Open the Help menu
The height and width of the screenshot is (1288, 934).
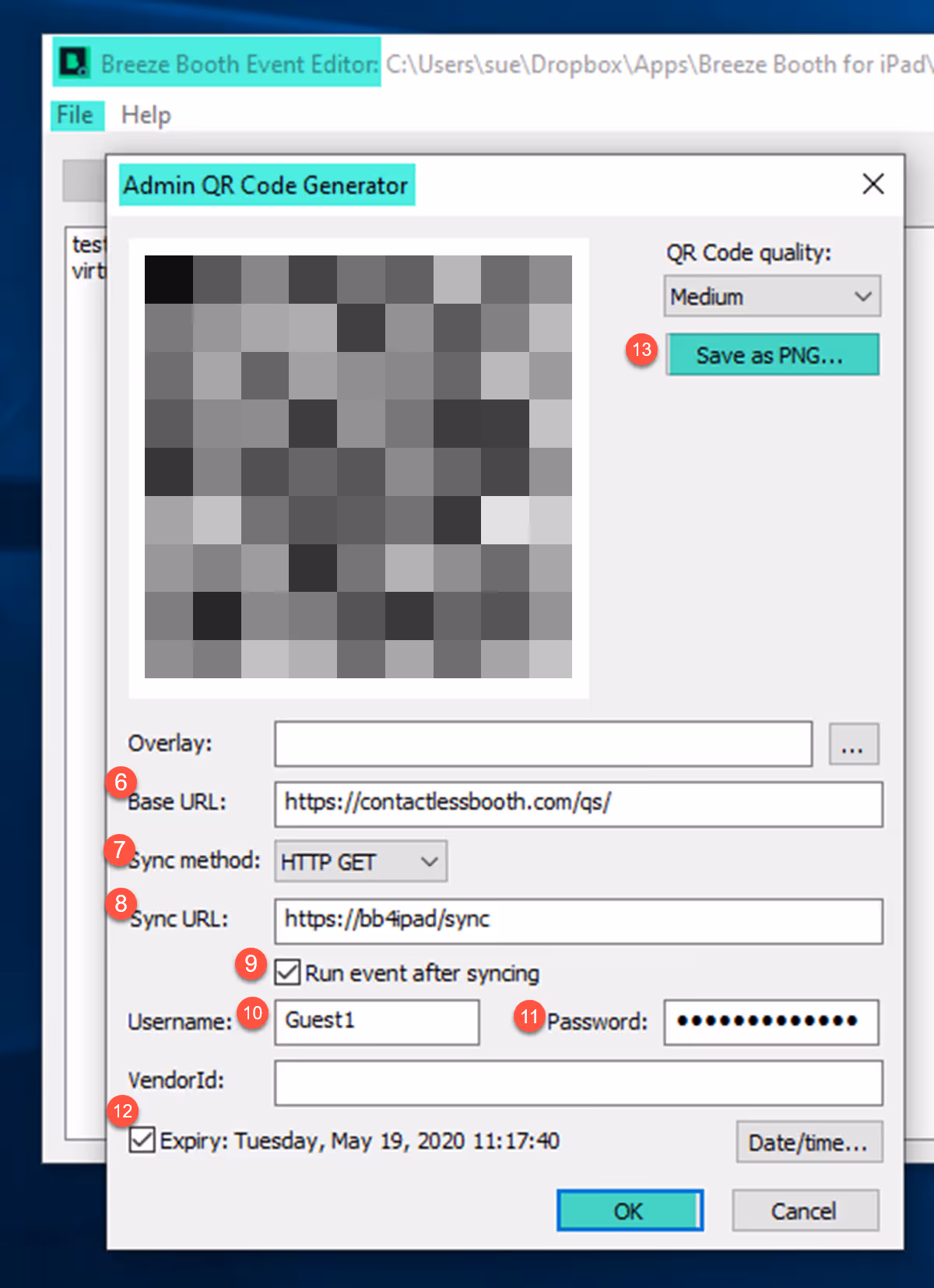[x=146, y=115]
